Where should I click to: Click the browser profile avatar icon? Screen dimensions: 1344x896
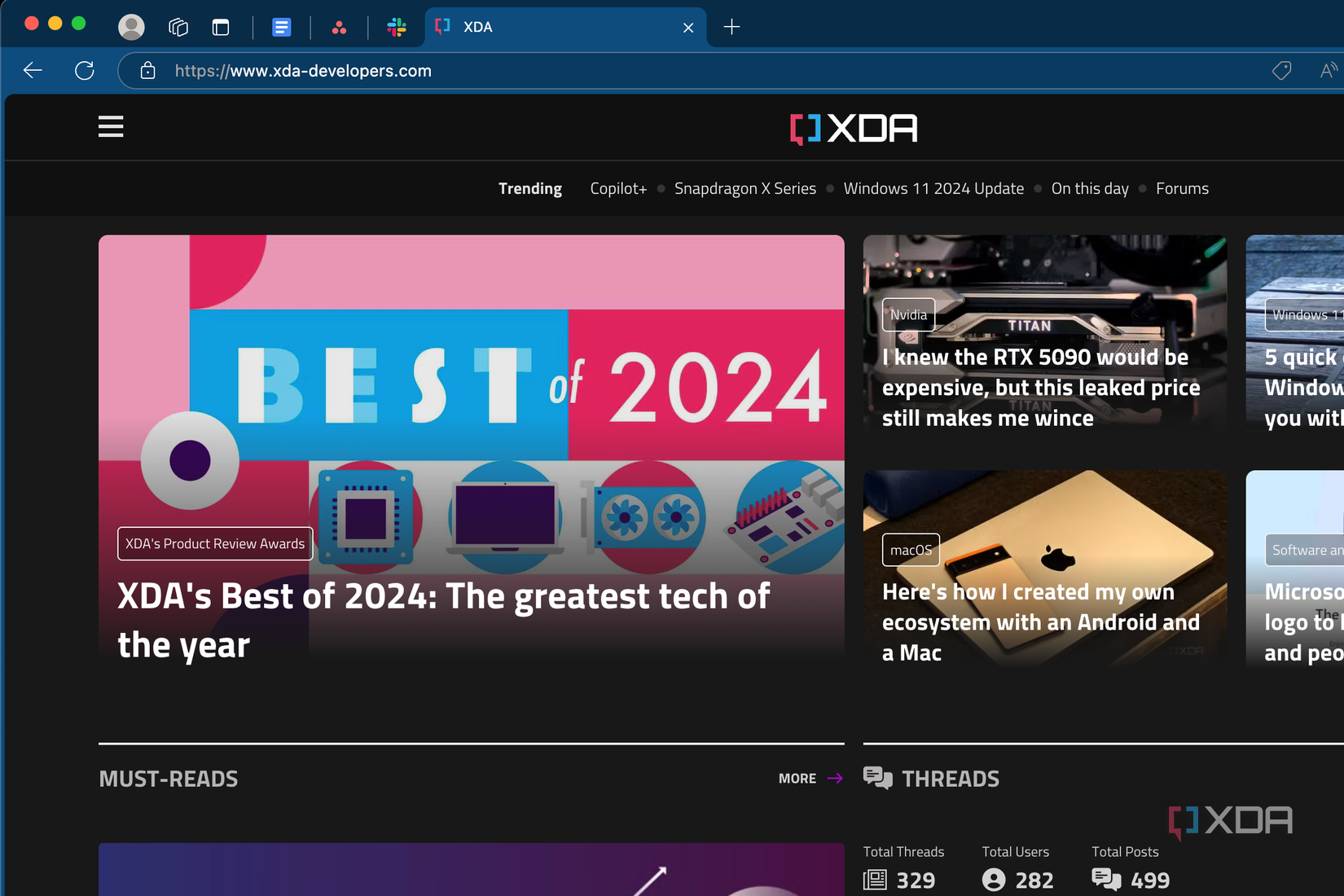(x=131, y=26)
